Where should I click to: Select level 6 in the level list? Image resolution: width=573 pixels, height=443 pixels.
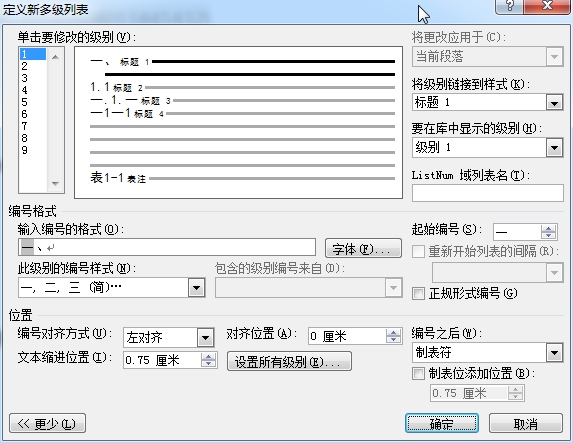click(33, 114)
